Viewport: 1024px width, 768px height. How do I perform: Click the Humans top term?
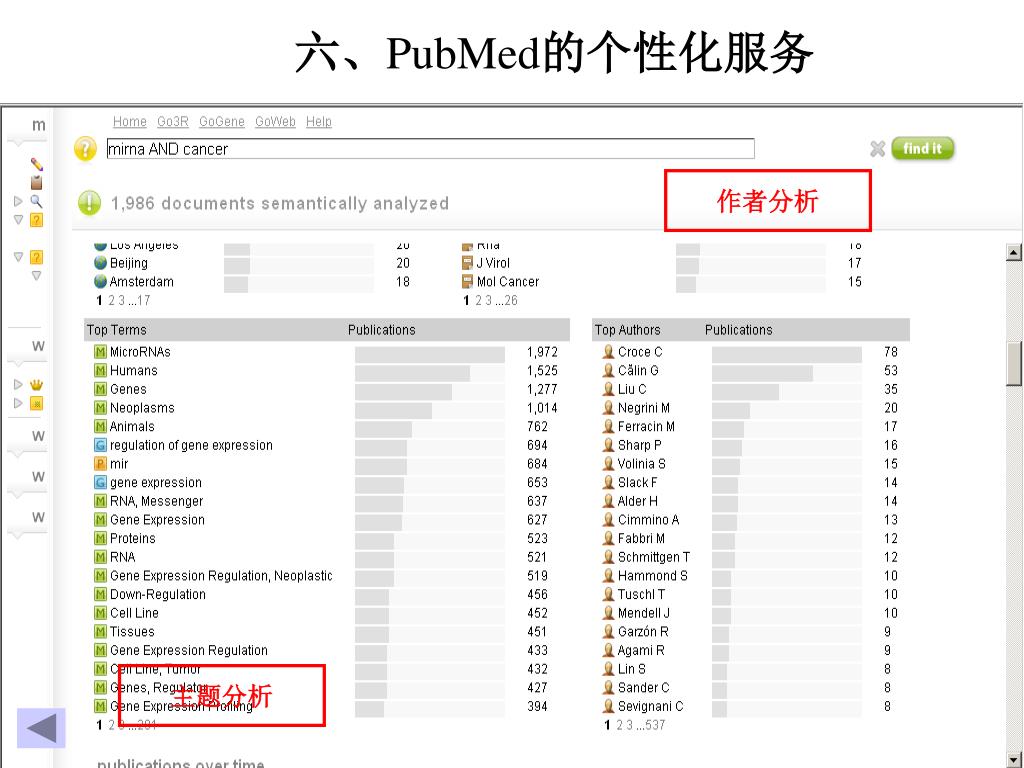(x=134, y=371)
